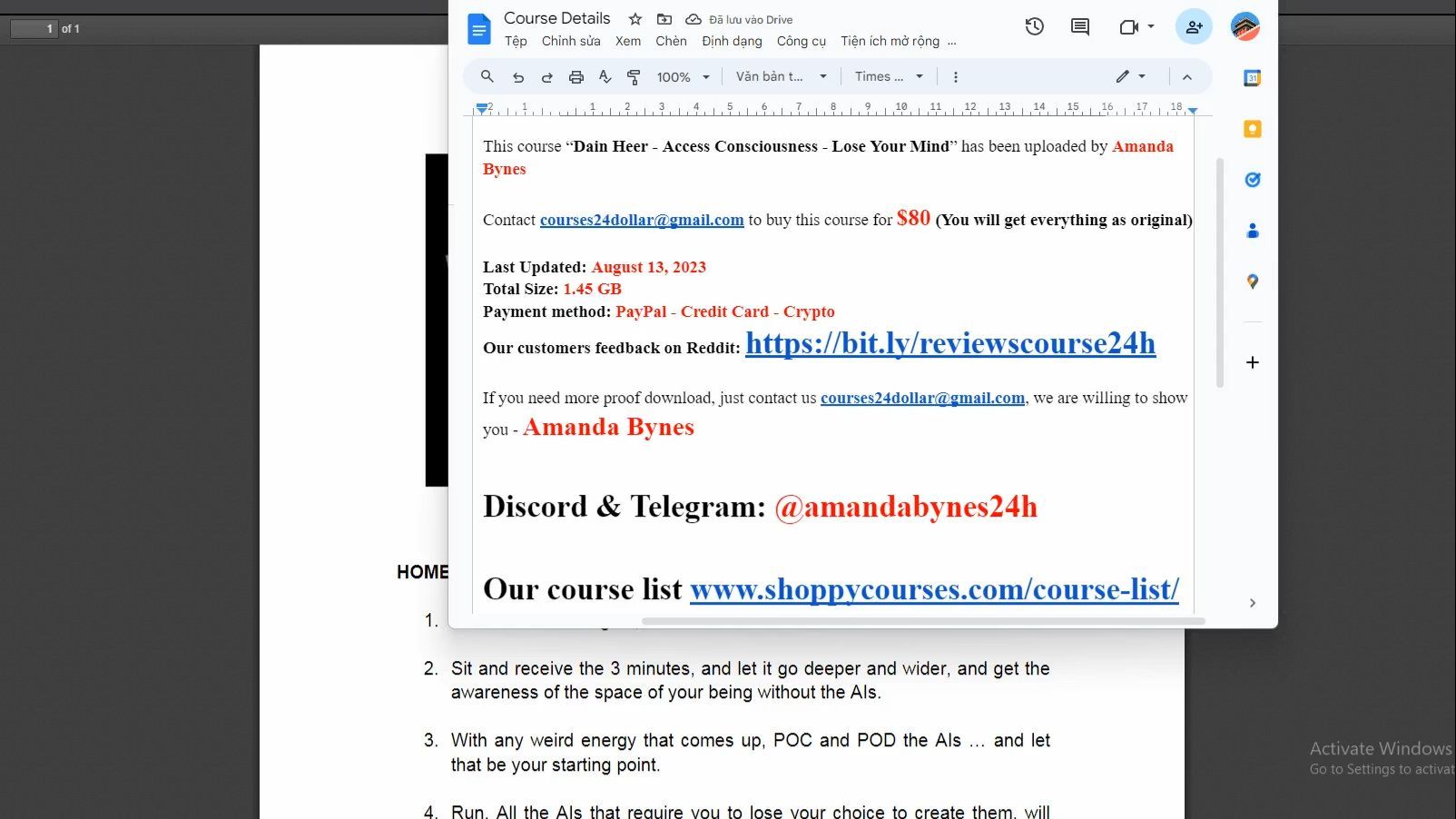Open Google Calendar side panel
This screenshot has height=819, width=1456.
[x=1253, y=78]
